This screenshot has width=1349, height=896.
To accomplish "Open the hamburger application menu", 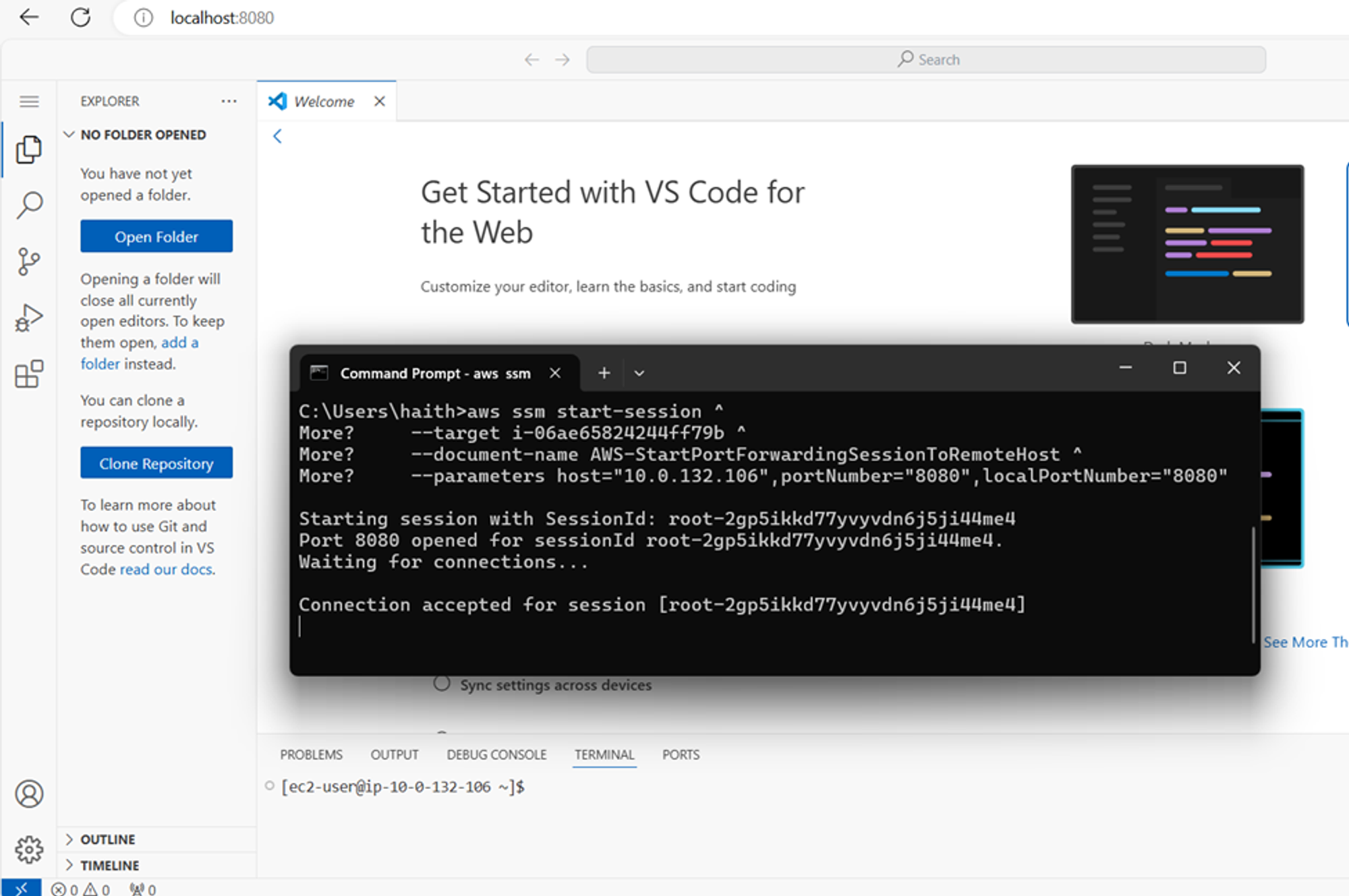I will pyautogui.click(x=29, y=102).
